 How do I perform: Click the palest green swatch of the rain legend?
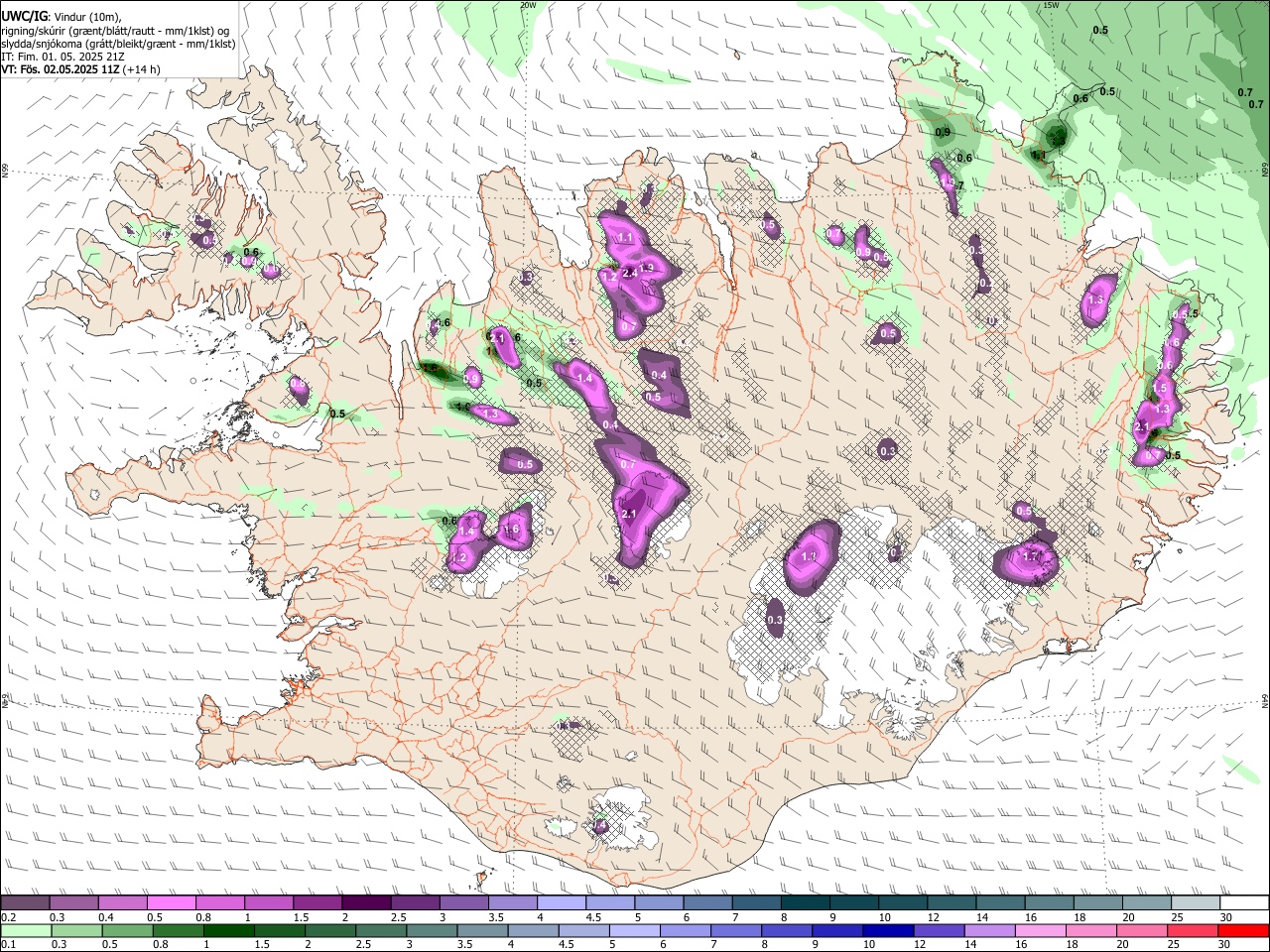pos(26,931)
